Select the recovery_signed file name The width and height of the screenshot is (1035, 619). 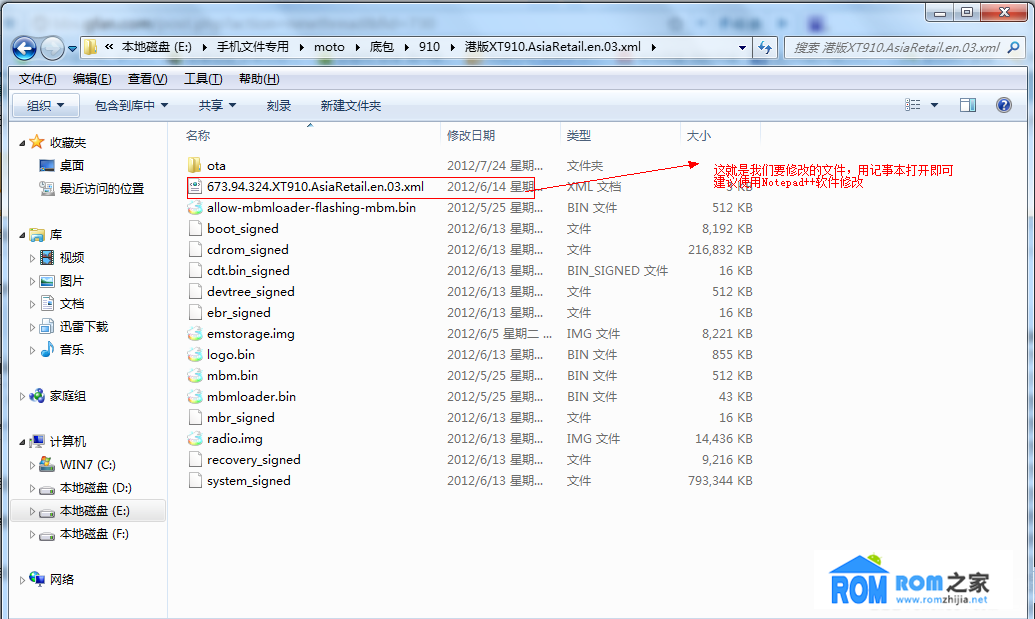pyautogui.click(x=253, y=460)
